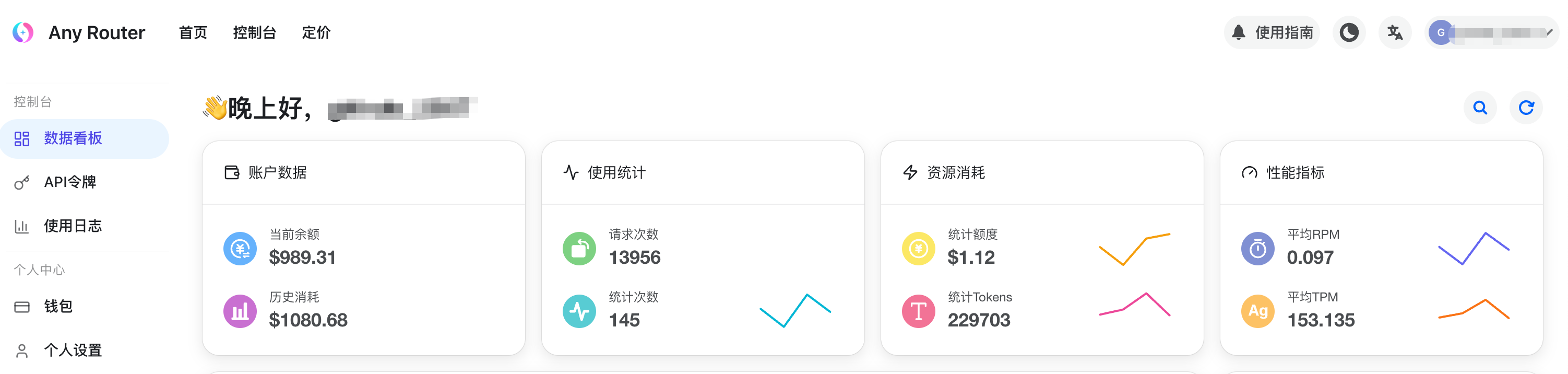1568x374 pixels.
Task: Open the language switcher icon
Action: pos(1395,32)
